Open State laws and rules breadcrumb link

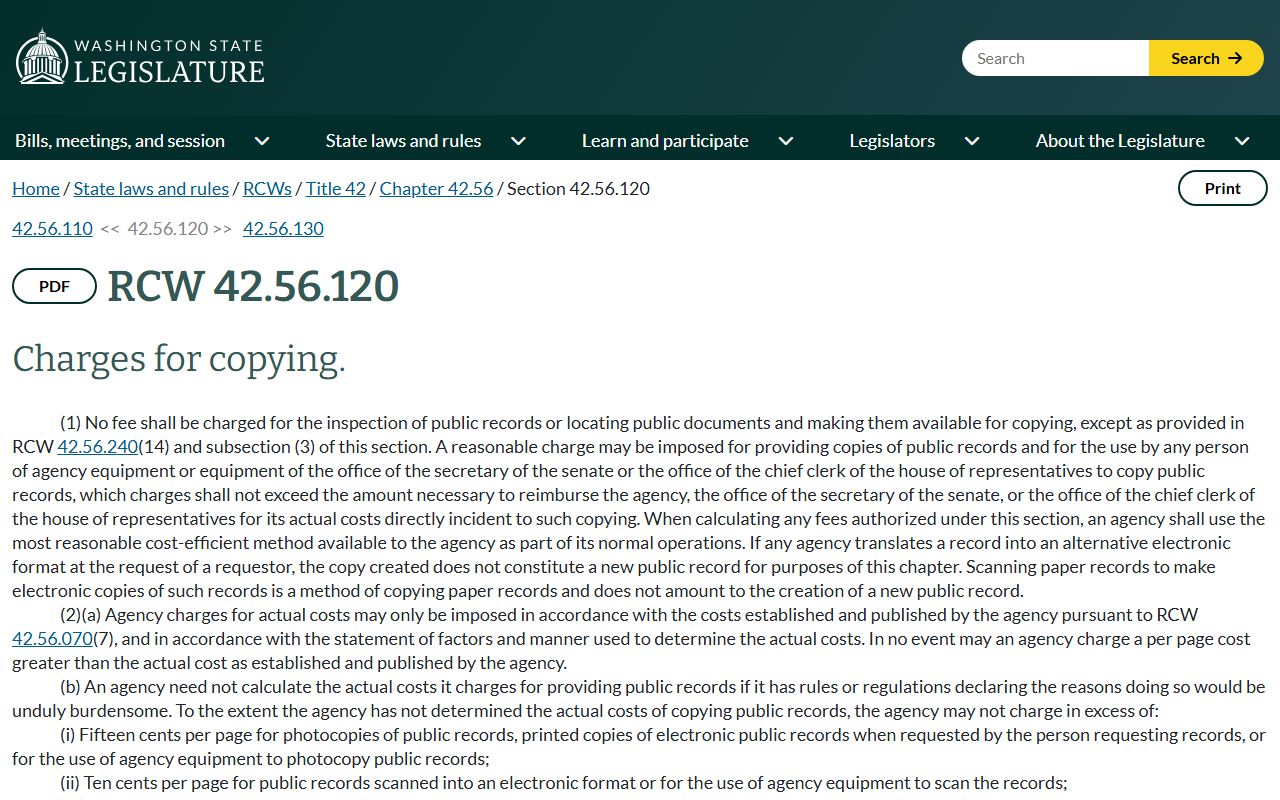pos(151,188)
